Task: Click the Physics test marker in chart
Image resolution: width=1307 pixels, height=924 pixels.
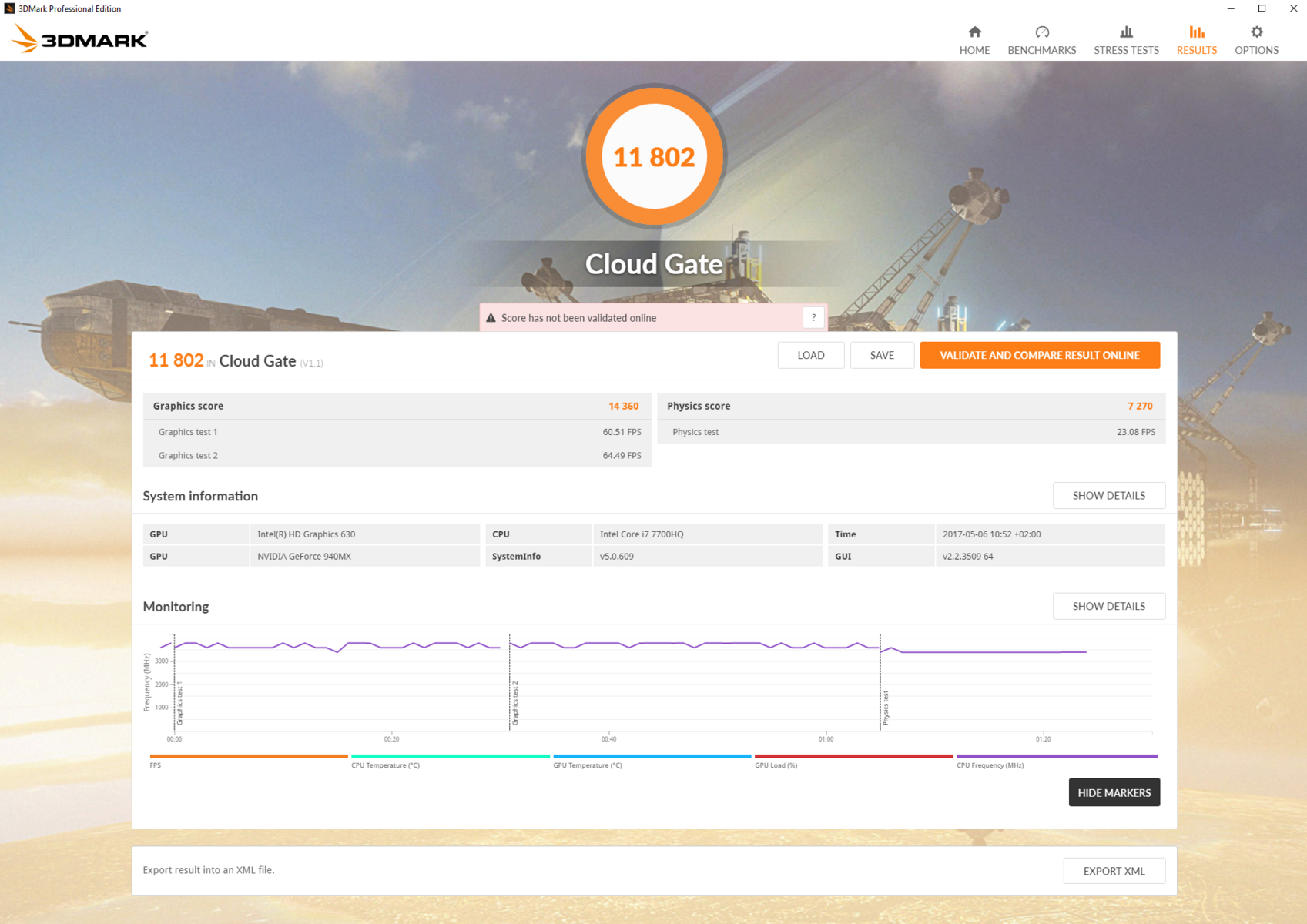Action: point(886,708)
